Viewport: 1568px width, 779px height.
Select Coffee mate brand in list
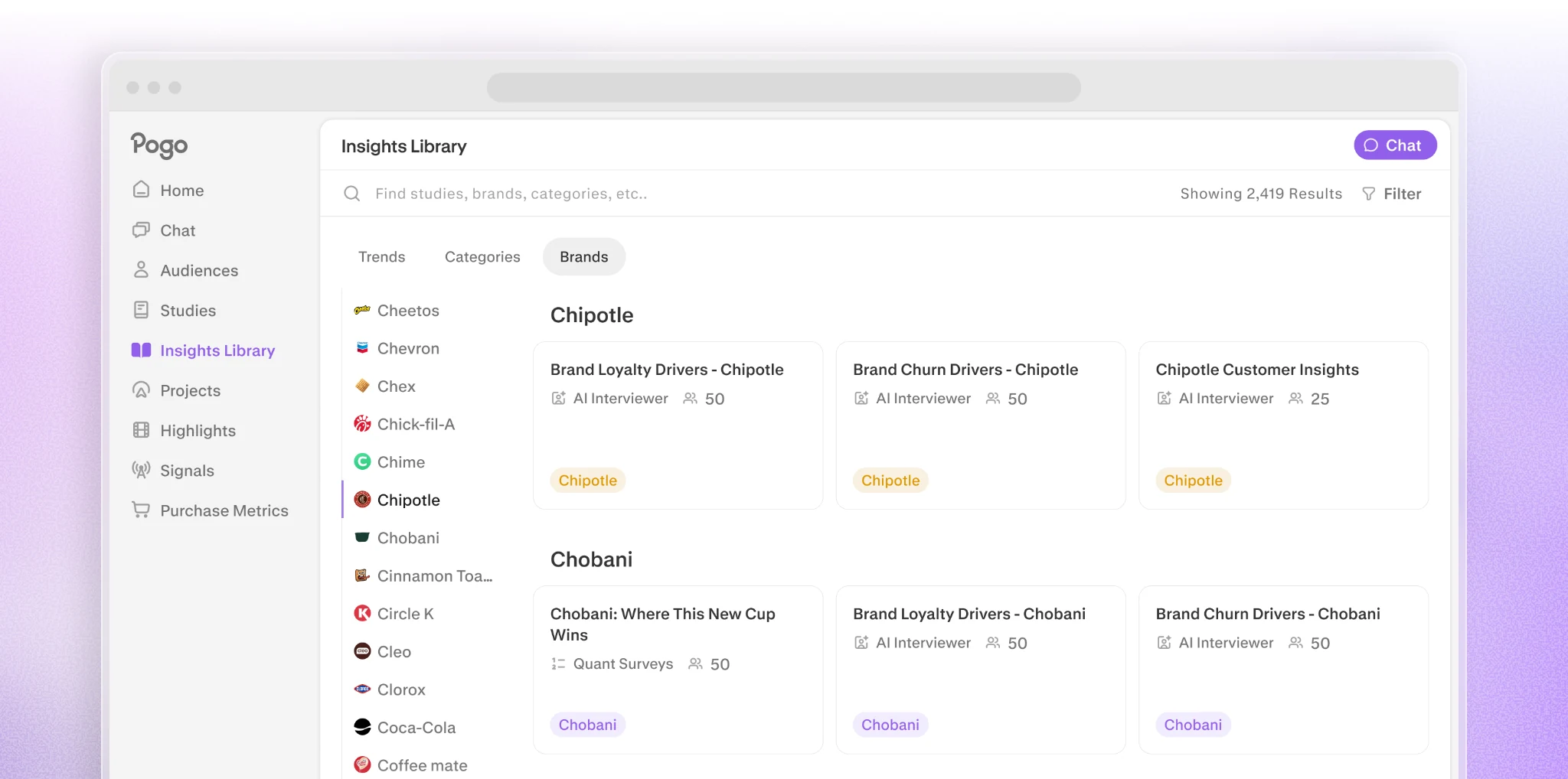410,764
